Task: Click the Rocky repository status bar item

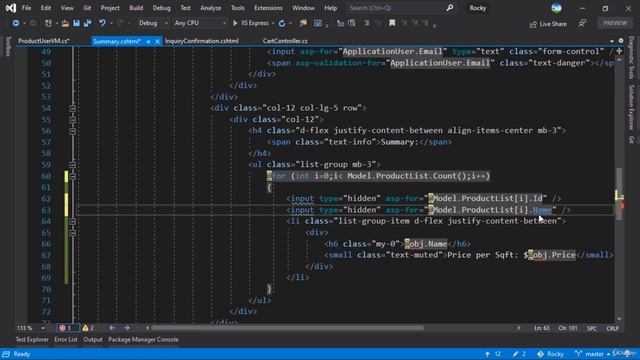Action: (550, 354)
